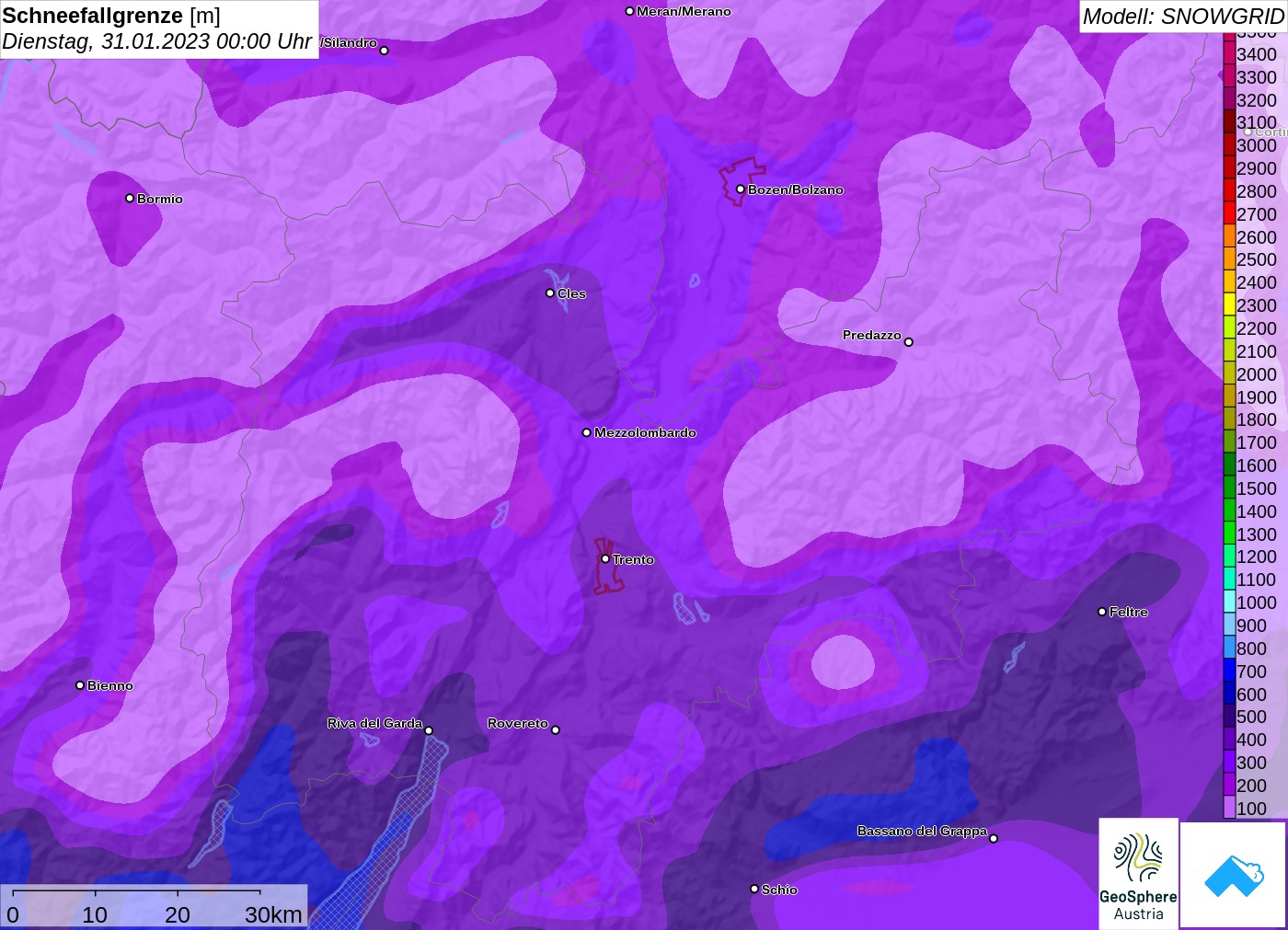Pick the 900 m legend color swatch
The image size is (1288, 930).
[1229, 626]
